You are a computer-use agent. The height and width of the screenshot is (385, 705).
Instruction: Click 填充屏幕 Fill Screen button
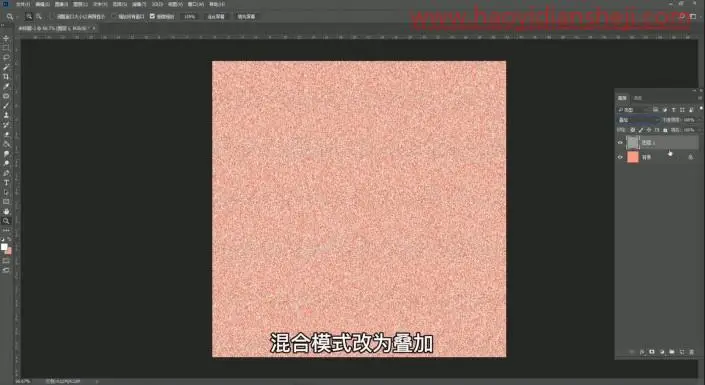point(246,17)
